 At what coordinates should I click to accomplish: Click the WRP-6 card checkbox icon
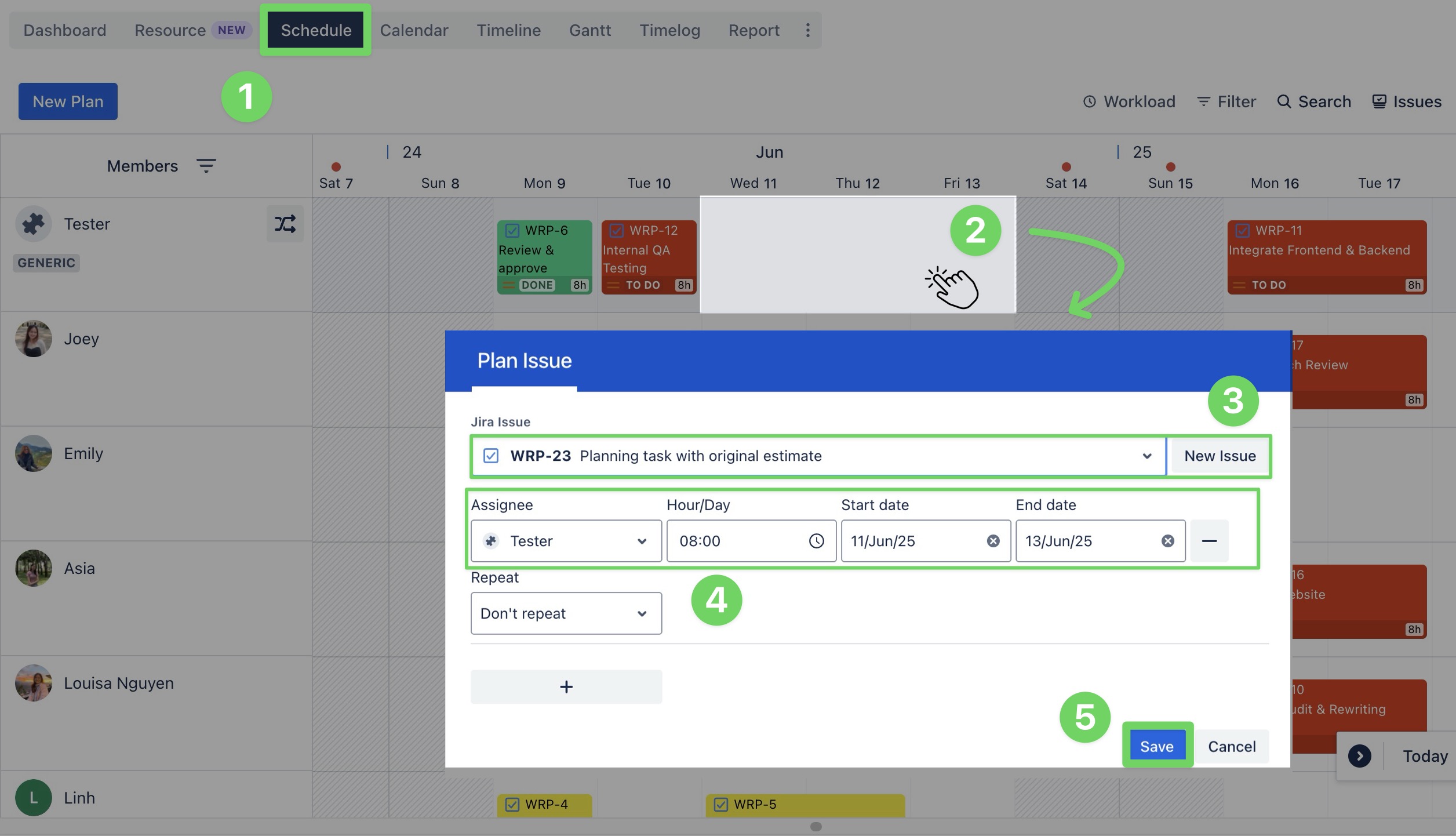point(512,231)
